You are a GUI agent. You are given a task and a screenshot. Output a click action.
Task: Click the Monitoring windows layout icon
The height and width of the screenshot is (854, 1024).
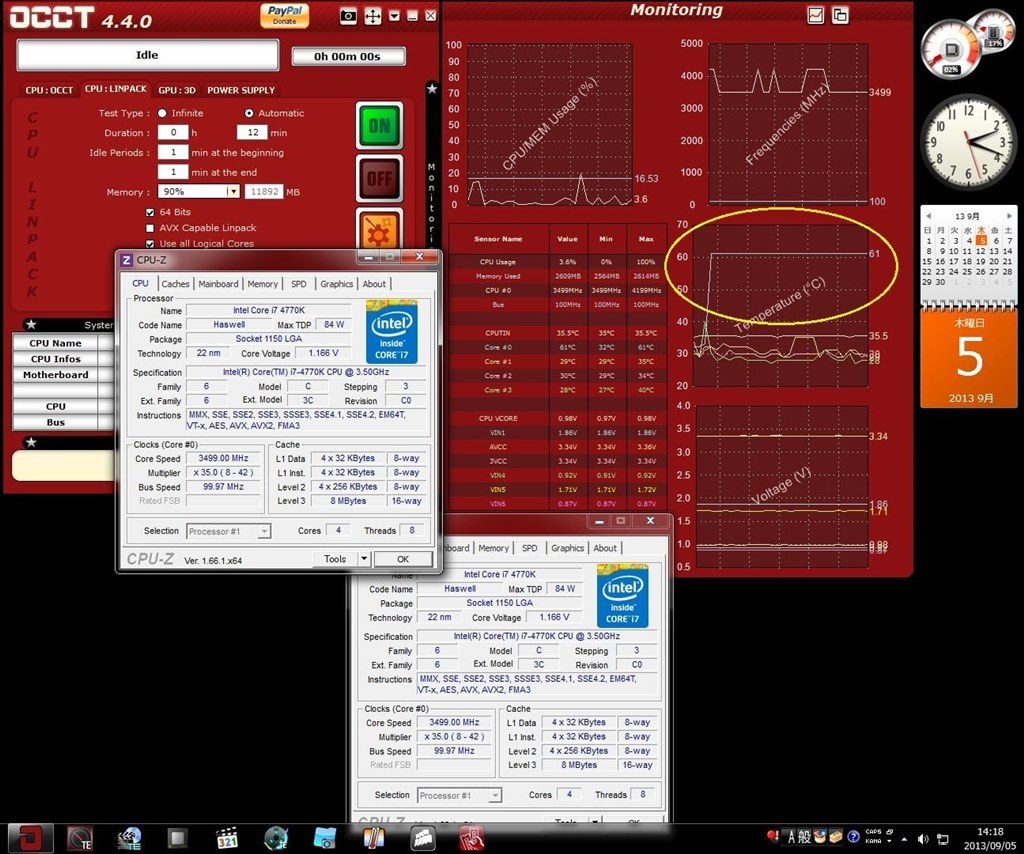pyautogui.click(x=840, y=15)
